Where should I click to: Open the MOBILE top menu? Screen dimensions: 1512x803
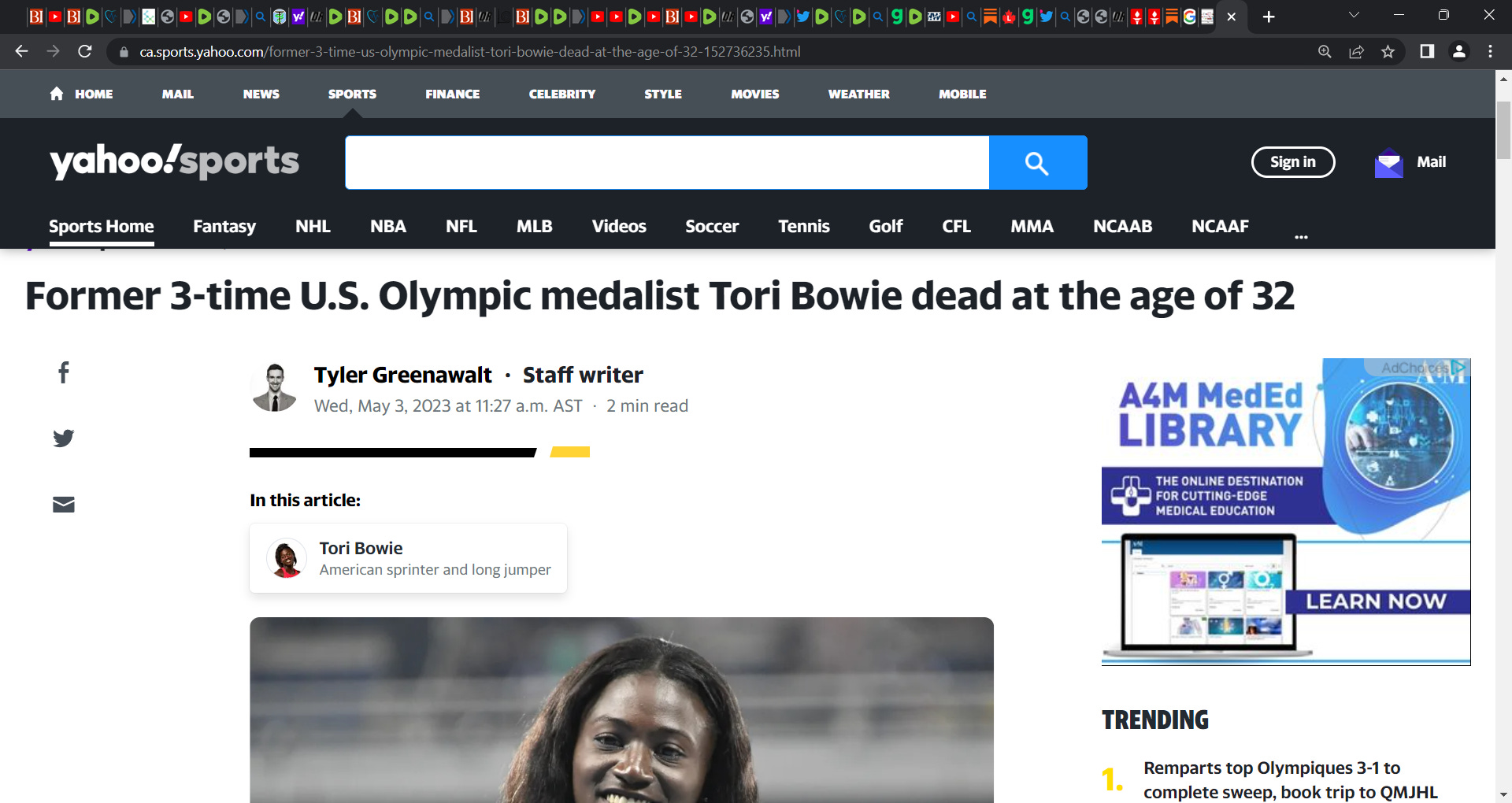point(962,94)
